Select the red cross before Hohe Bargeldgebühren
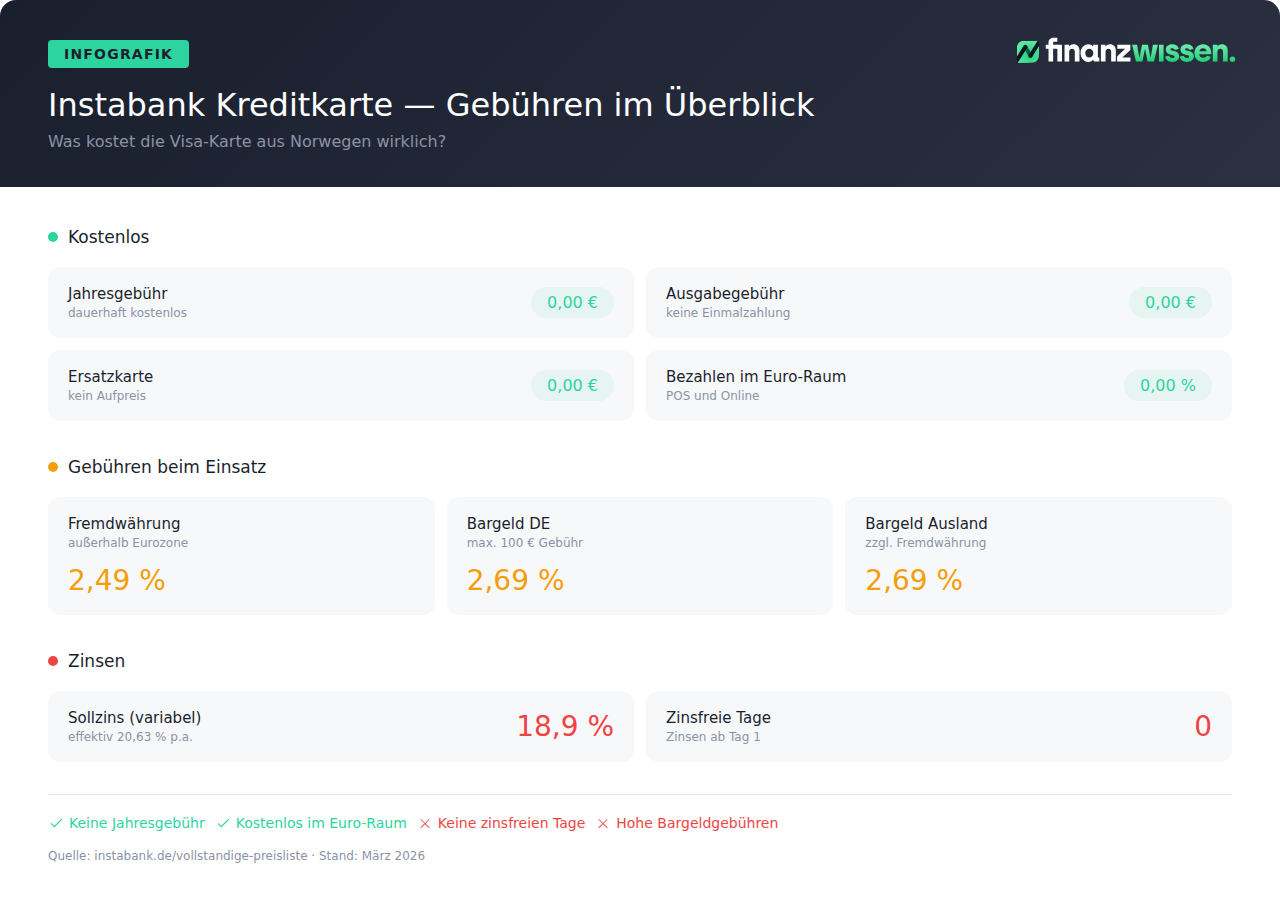The width and height of the screenshot is (1280, 911). 602,823
